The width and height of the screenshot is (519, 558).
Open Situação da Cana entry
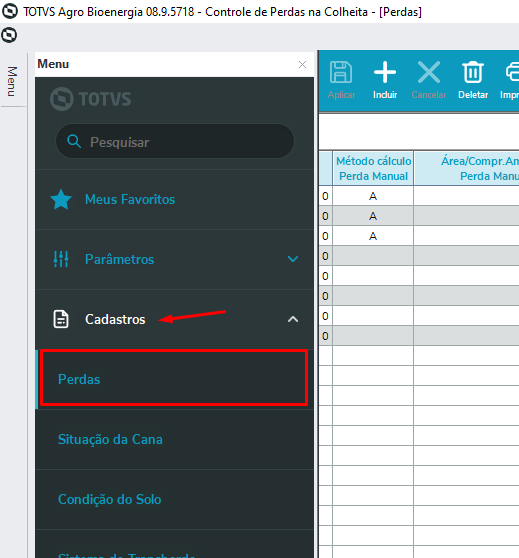click(174, 439)
